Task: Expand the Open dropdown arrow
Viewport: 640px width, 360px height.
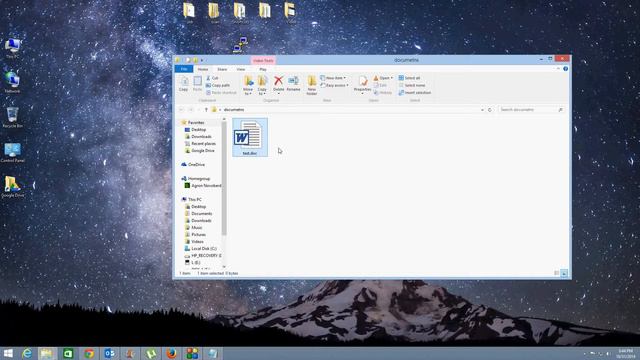Action: 392,78
